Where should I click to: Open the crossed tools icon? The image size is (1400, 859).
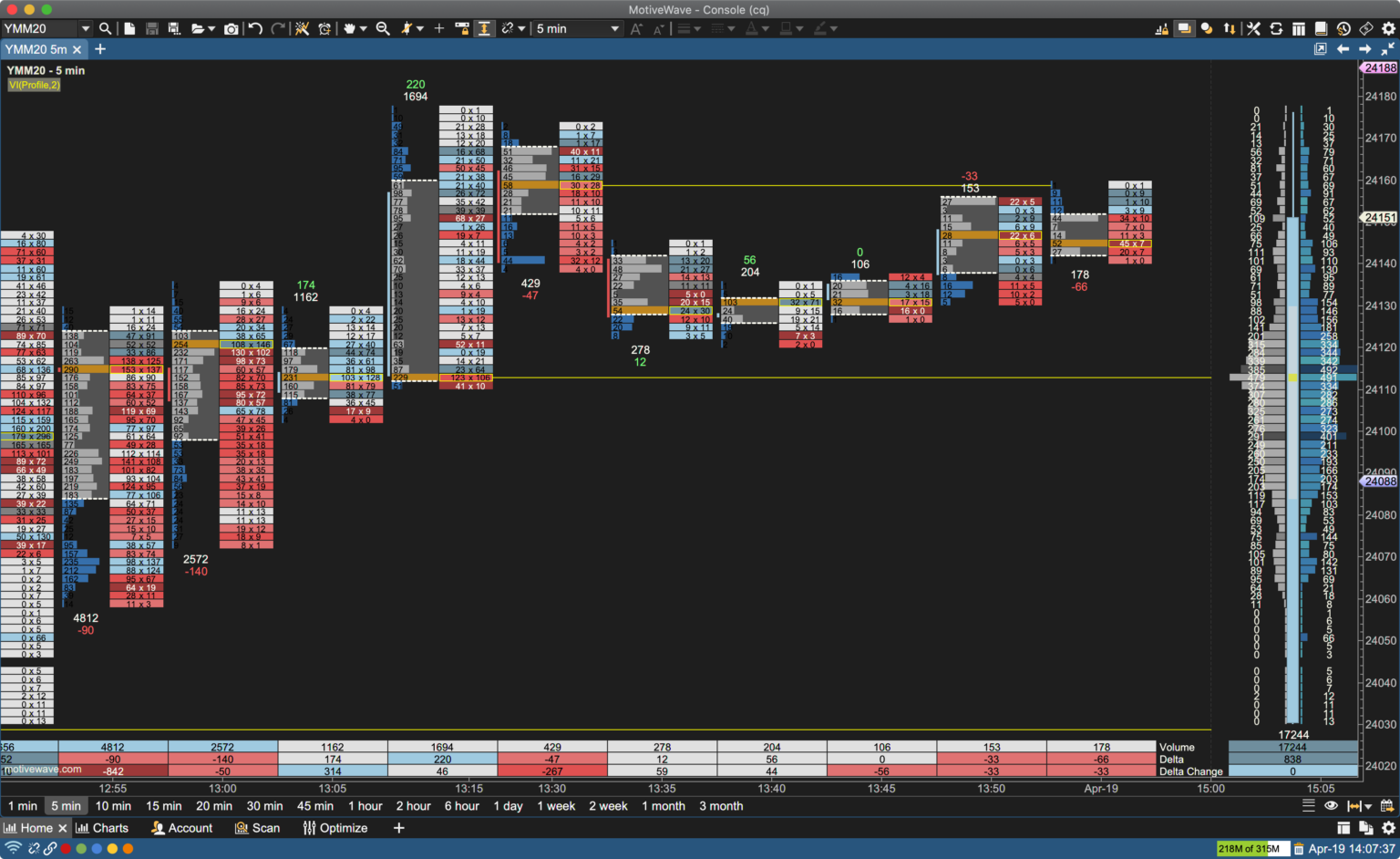tap(1254, 28)
